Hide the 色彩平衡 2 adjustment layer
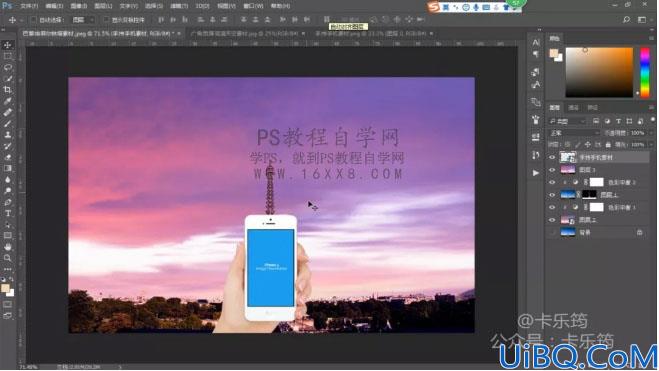 point(552,182)
